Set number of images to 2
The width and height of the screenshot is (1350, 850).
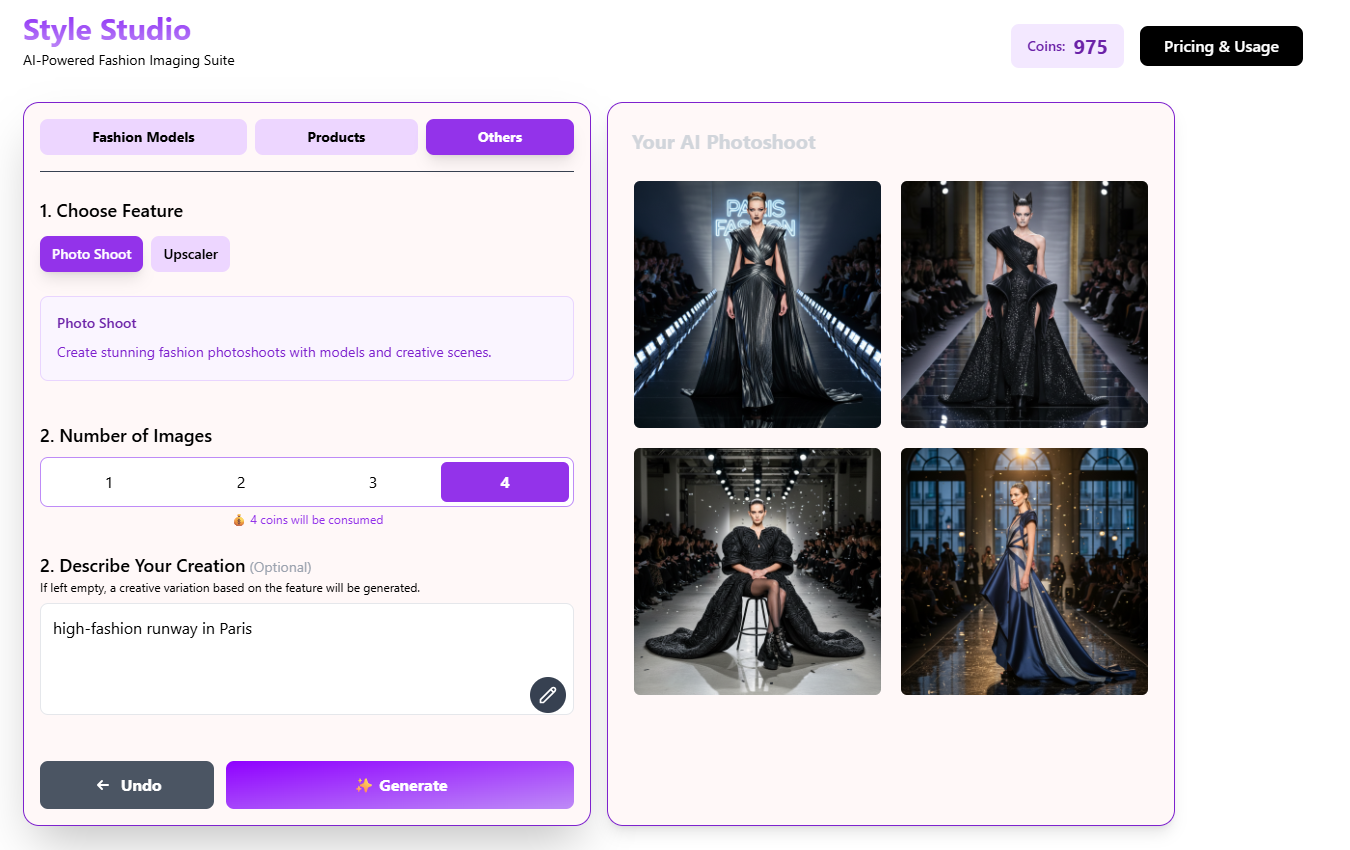[x=241, y=482]
